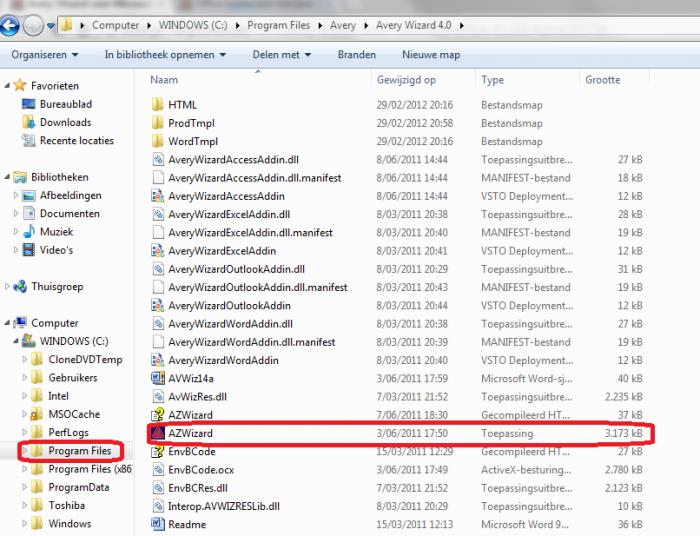Select the AveryWizardOutlookAddin.dll.manifest file name

(258, 287)
